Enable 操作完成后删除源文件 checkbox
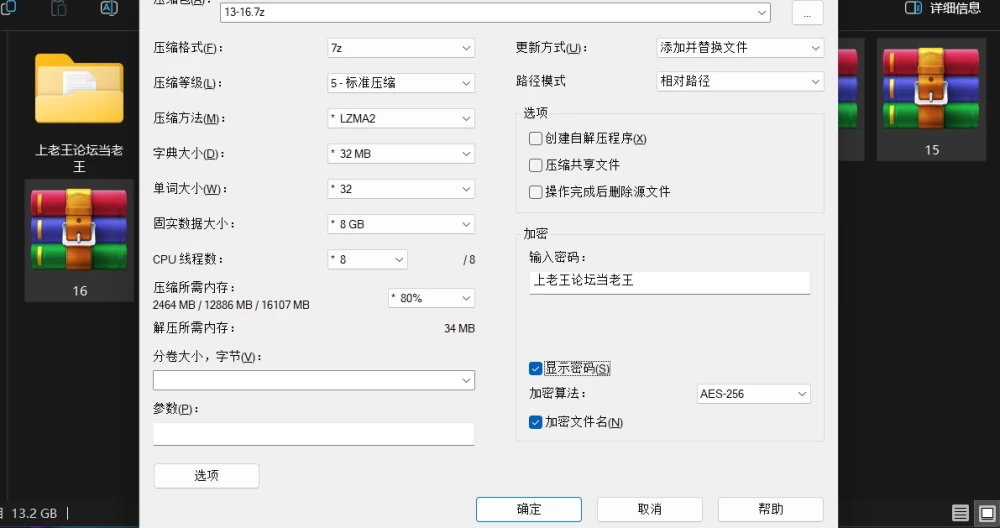The width and height of the screenshot is (1000, 528). point(536,192)
